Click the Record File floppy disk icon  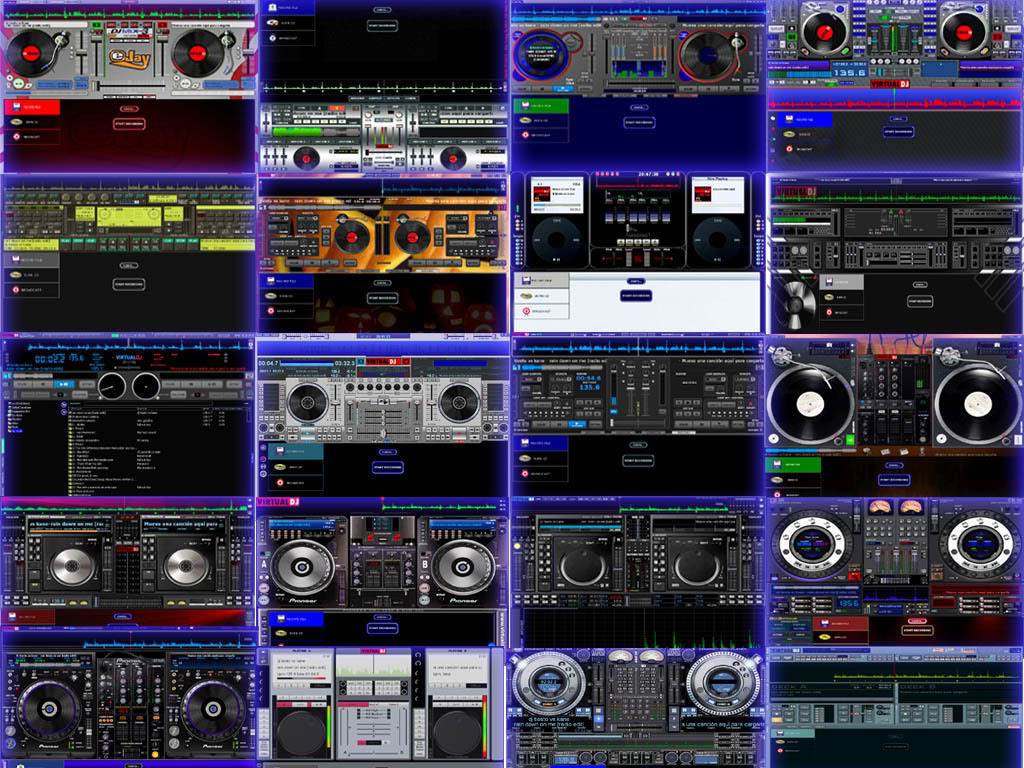point(16,106)
